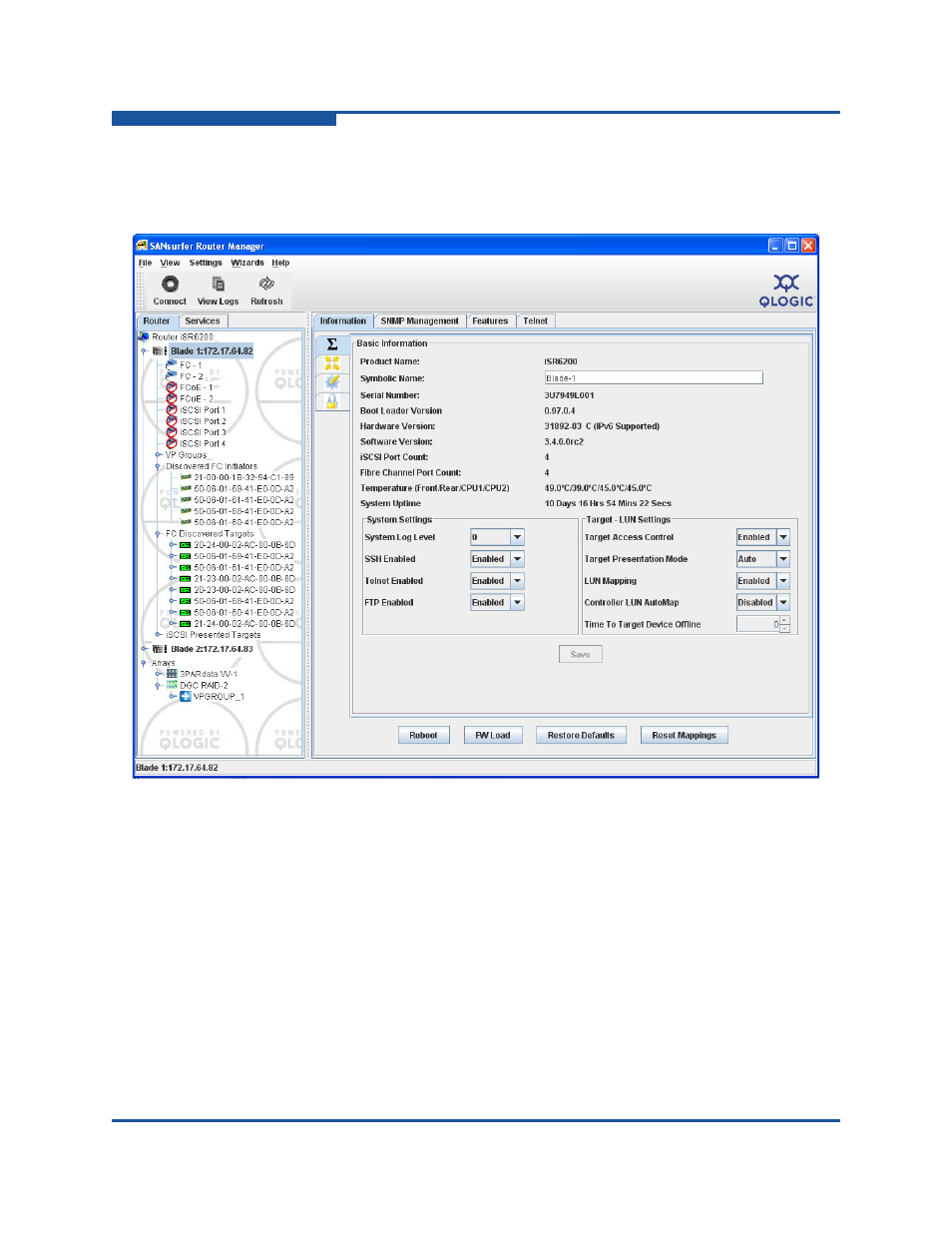The width and height of the screenshot is (952, 1233).
Task: Click the target 21-23-00-02-AC-00-0B-6D green icon
Action: (x=185, y=579)
